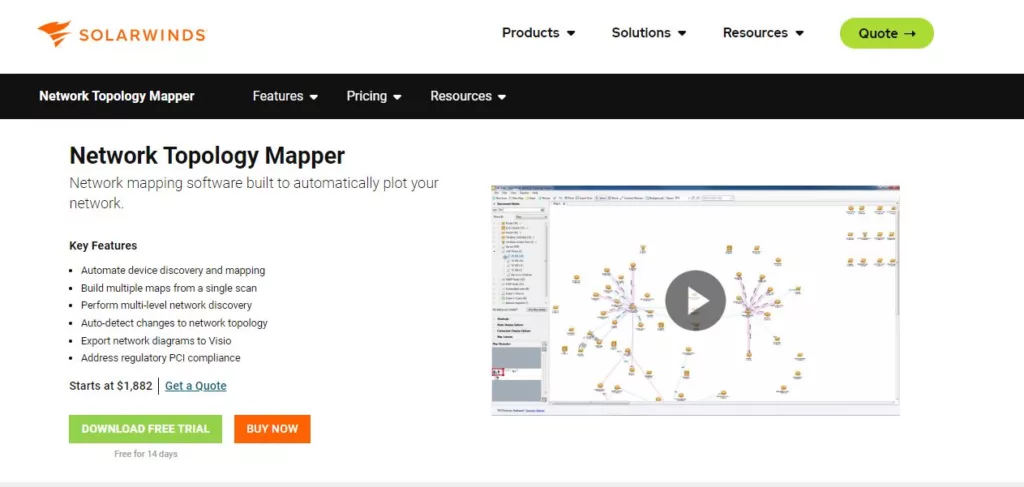The width and height of the screenshot is (1024, 487).
Task: Expand the top Resources dropdown arrow
Action: (x=799, y=33)
